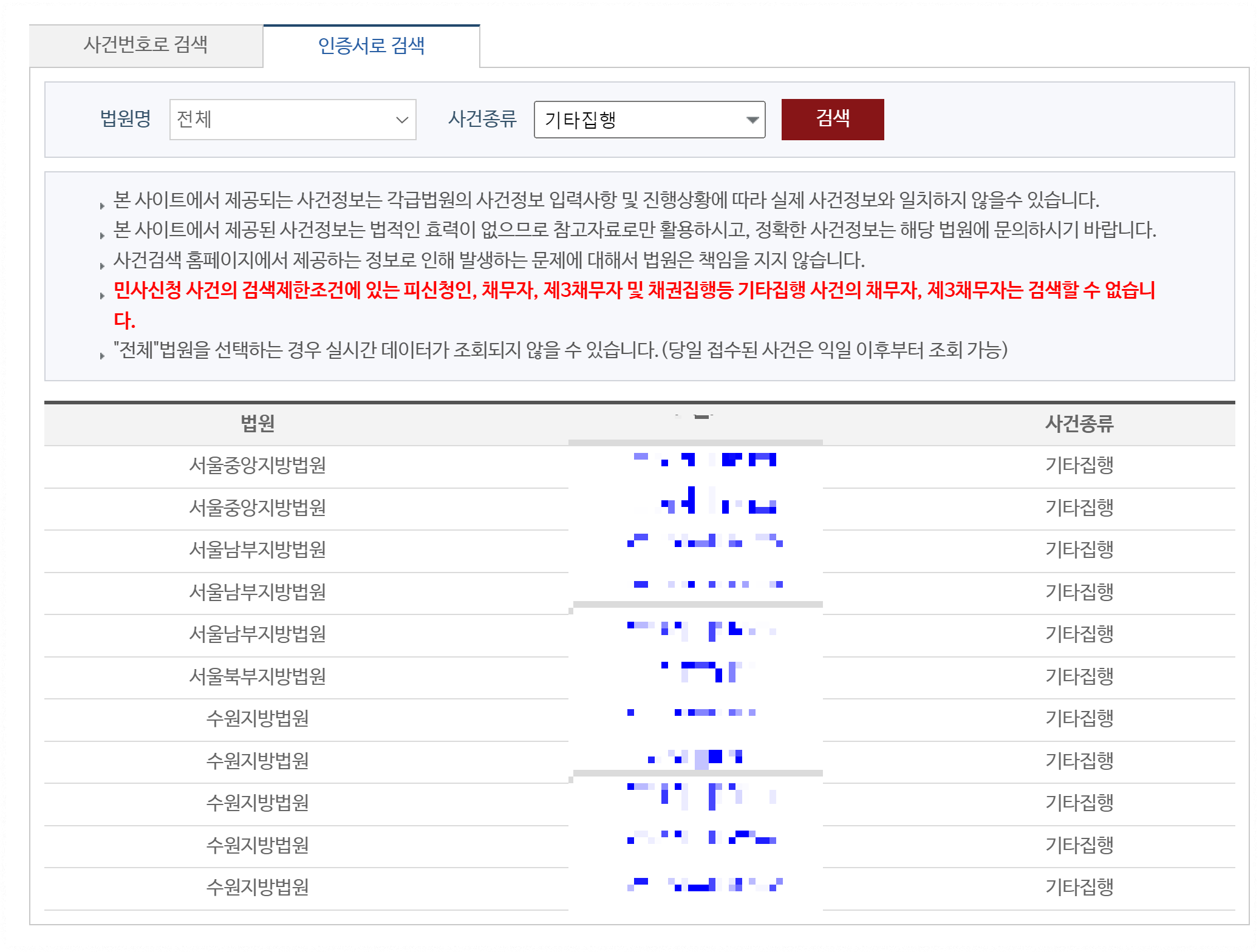Select the 인증서로 검색 tab
1259x952 pixels.
[371, 46]
